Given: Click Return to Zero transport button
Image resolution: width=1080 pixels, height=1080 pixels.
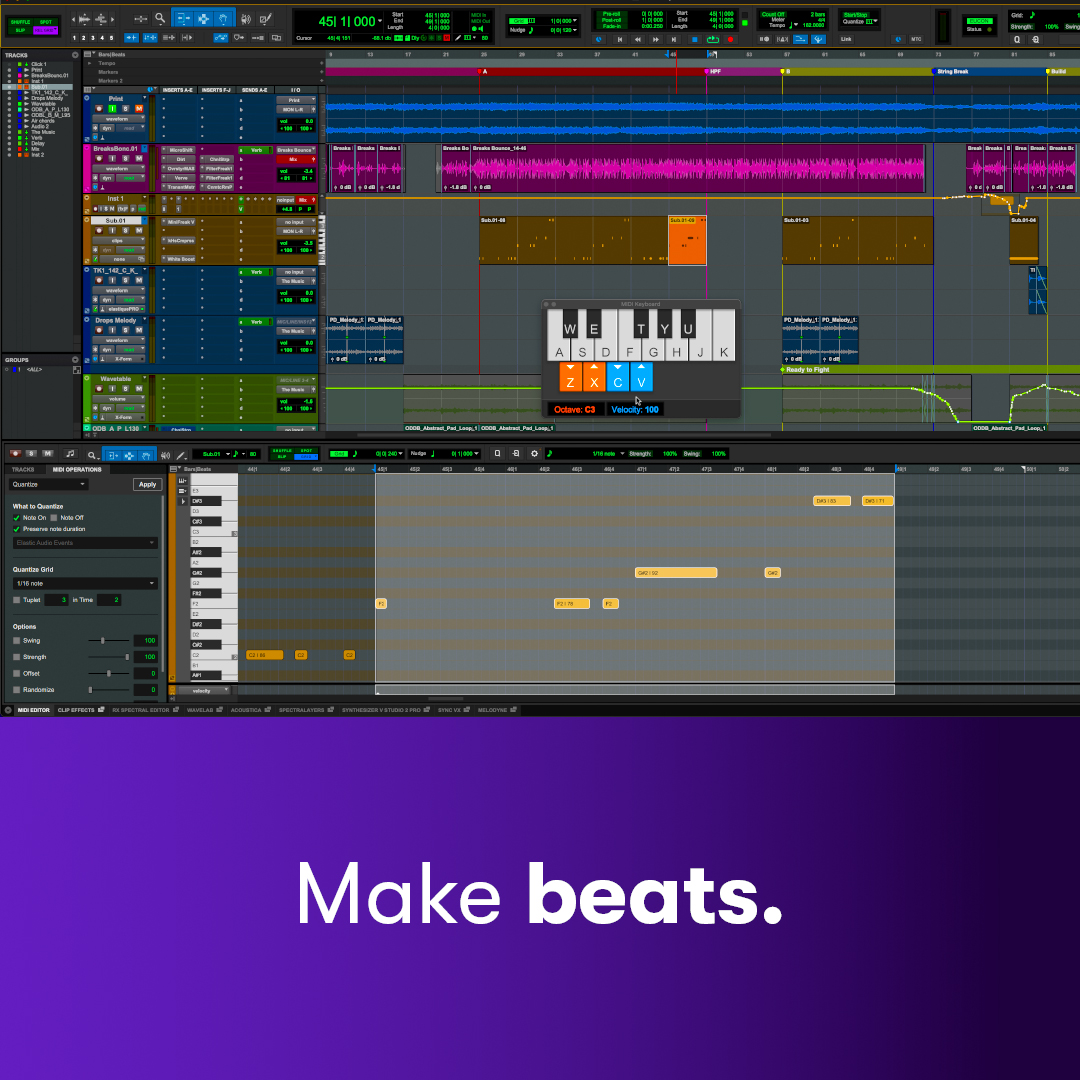Looking at the screenshot, I should click(x=619, y=39).
